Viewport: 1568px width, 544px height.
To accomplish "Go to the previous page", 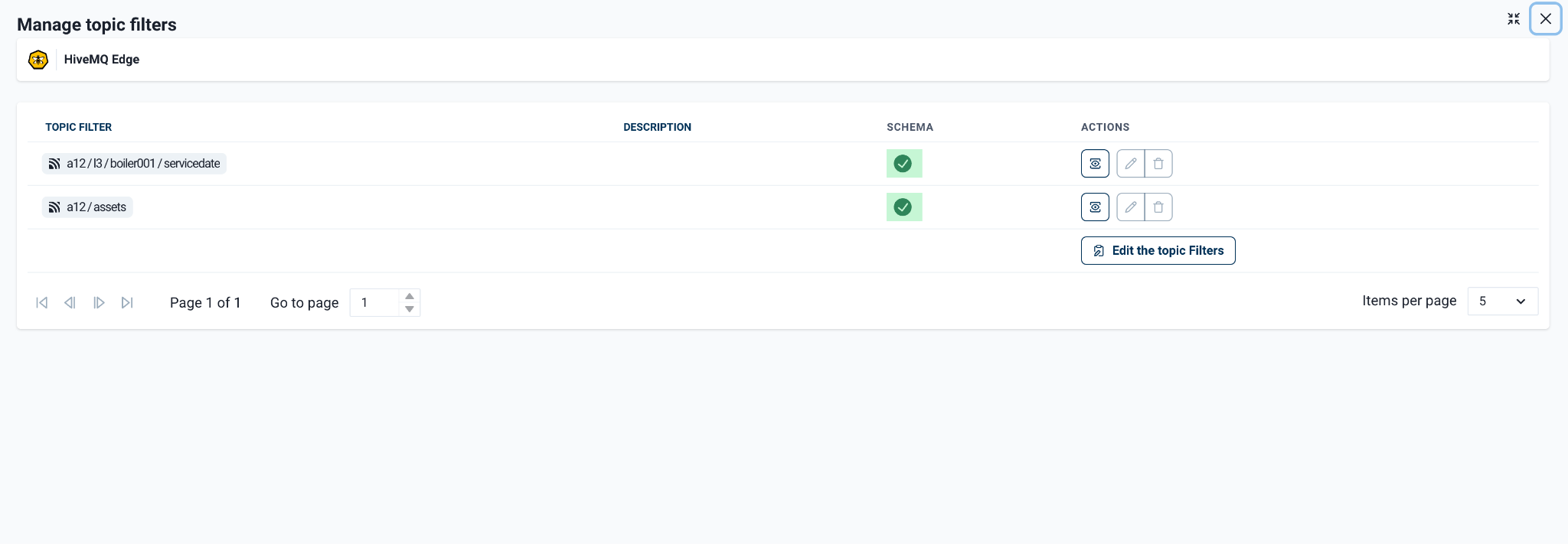I will click(70, 303).
